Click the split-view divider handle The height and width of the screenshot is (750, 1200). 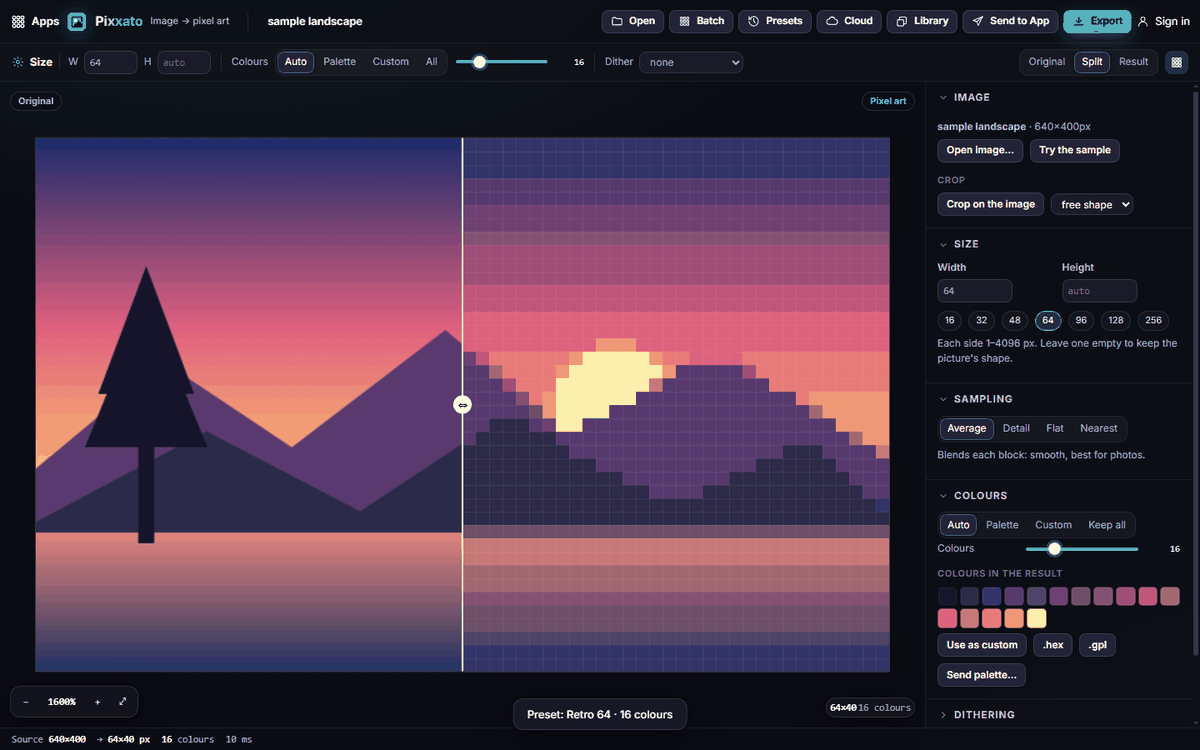tap(462, 405)
